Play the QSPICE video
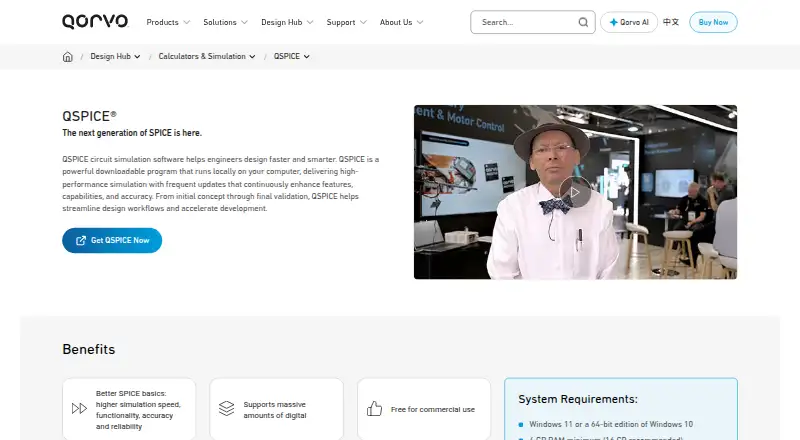This screenshot has height=440, width=800. point(575,192)
